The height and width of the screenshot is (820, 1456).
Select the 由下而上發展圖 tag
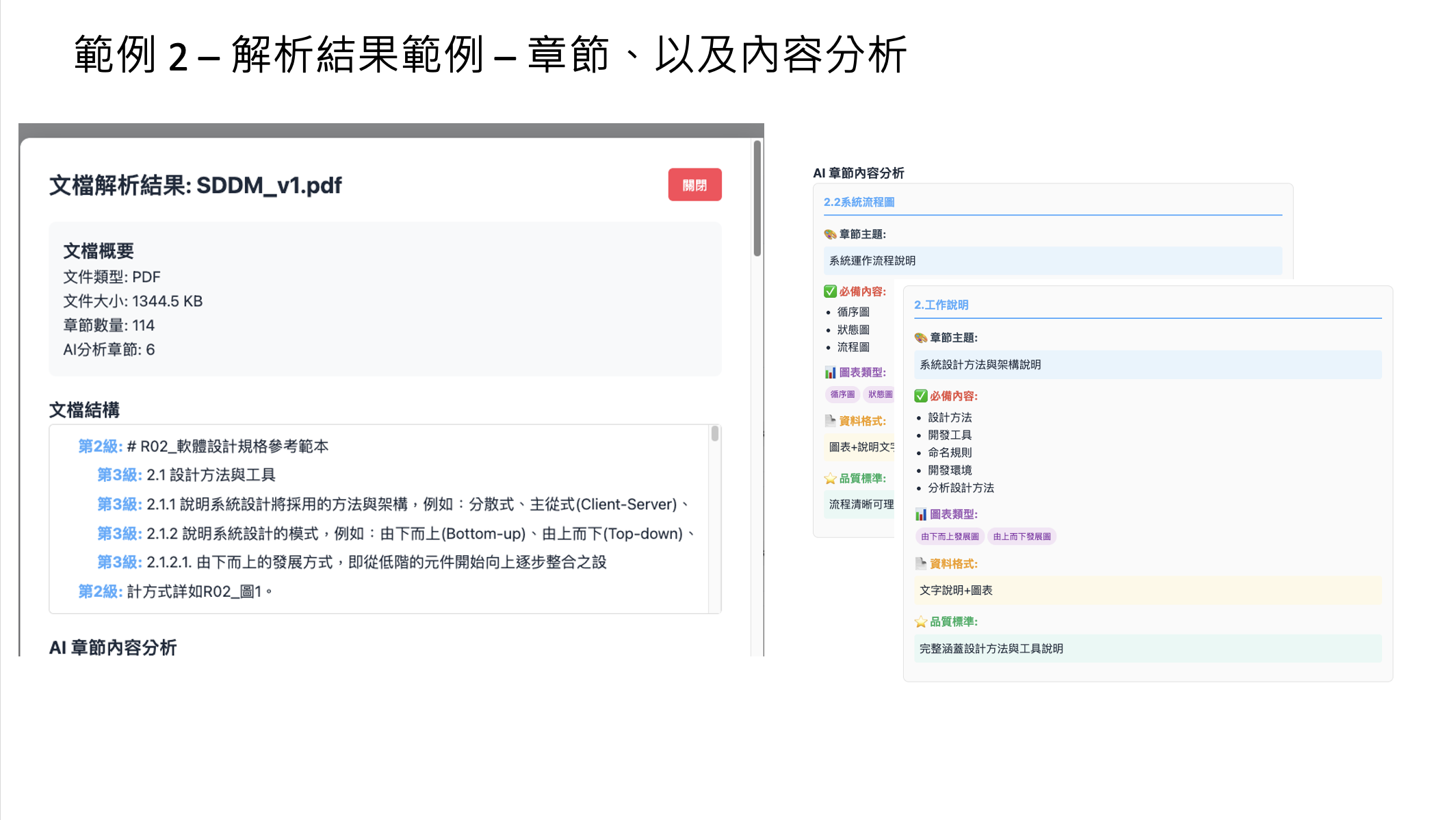click(x=950, y=537)
